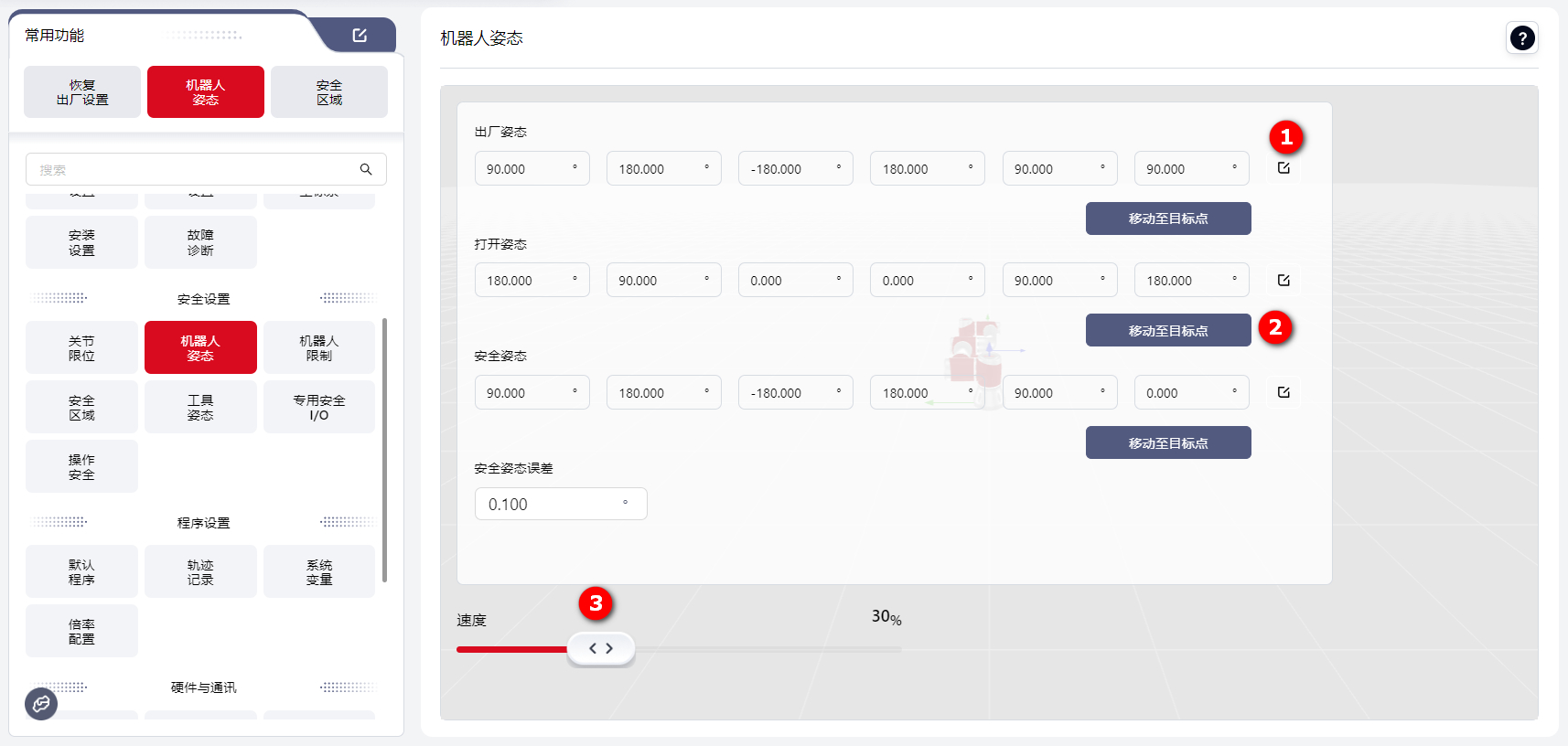Click the 速度 slider handle

(x=600, y=648)
